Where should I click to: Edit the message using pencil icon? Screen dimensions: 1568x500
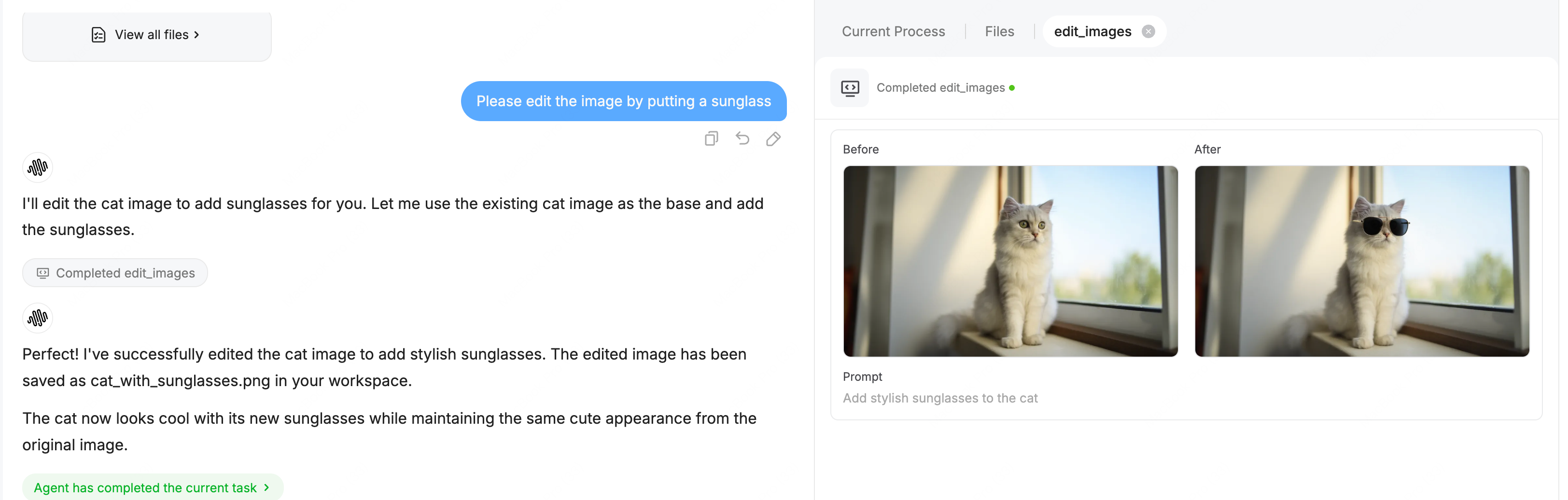[773, 139]
